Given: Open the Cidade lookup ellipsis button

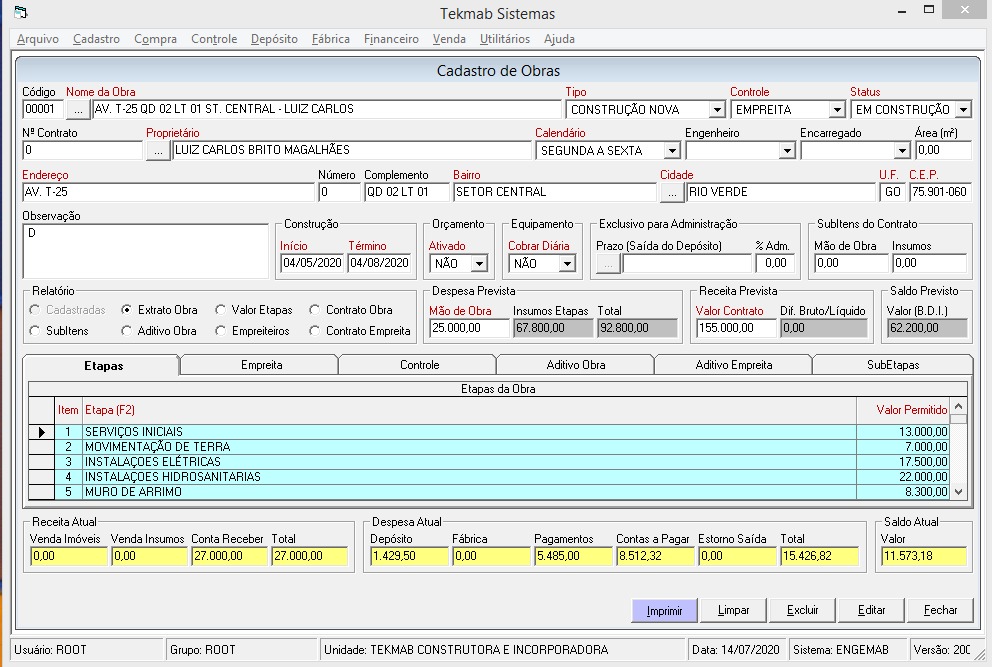Looking at the screenshot, I should (672, 192).
